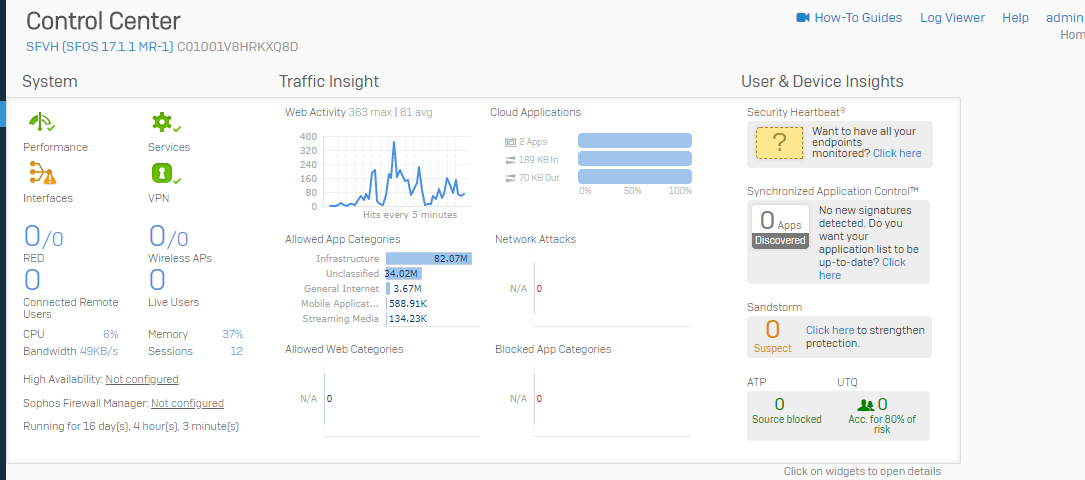This screenshot has height=480, width=1085.
Task: Open the Services gear icon
Action: pyautogui.click(x=166, y=122)
